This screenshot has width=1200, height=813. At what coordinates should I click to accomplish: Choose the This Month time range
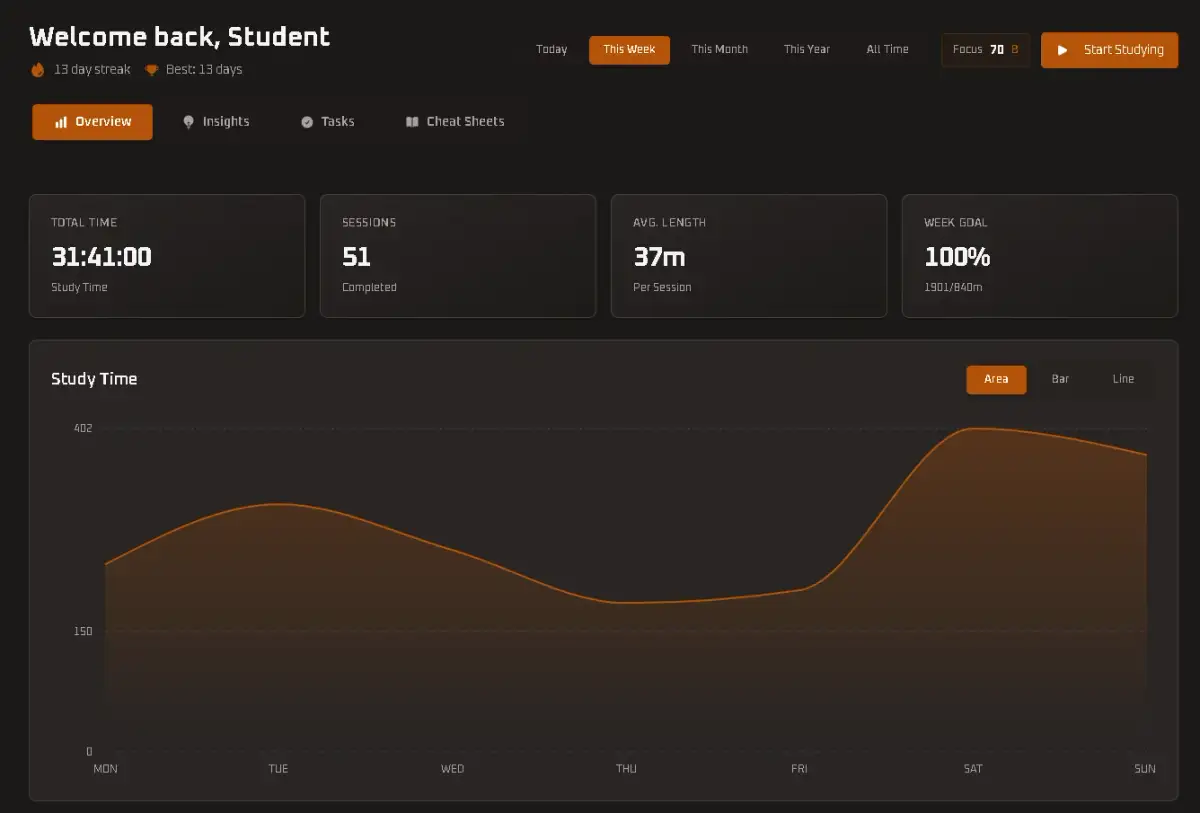tap(719, 49)
